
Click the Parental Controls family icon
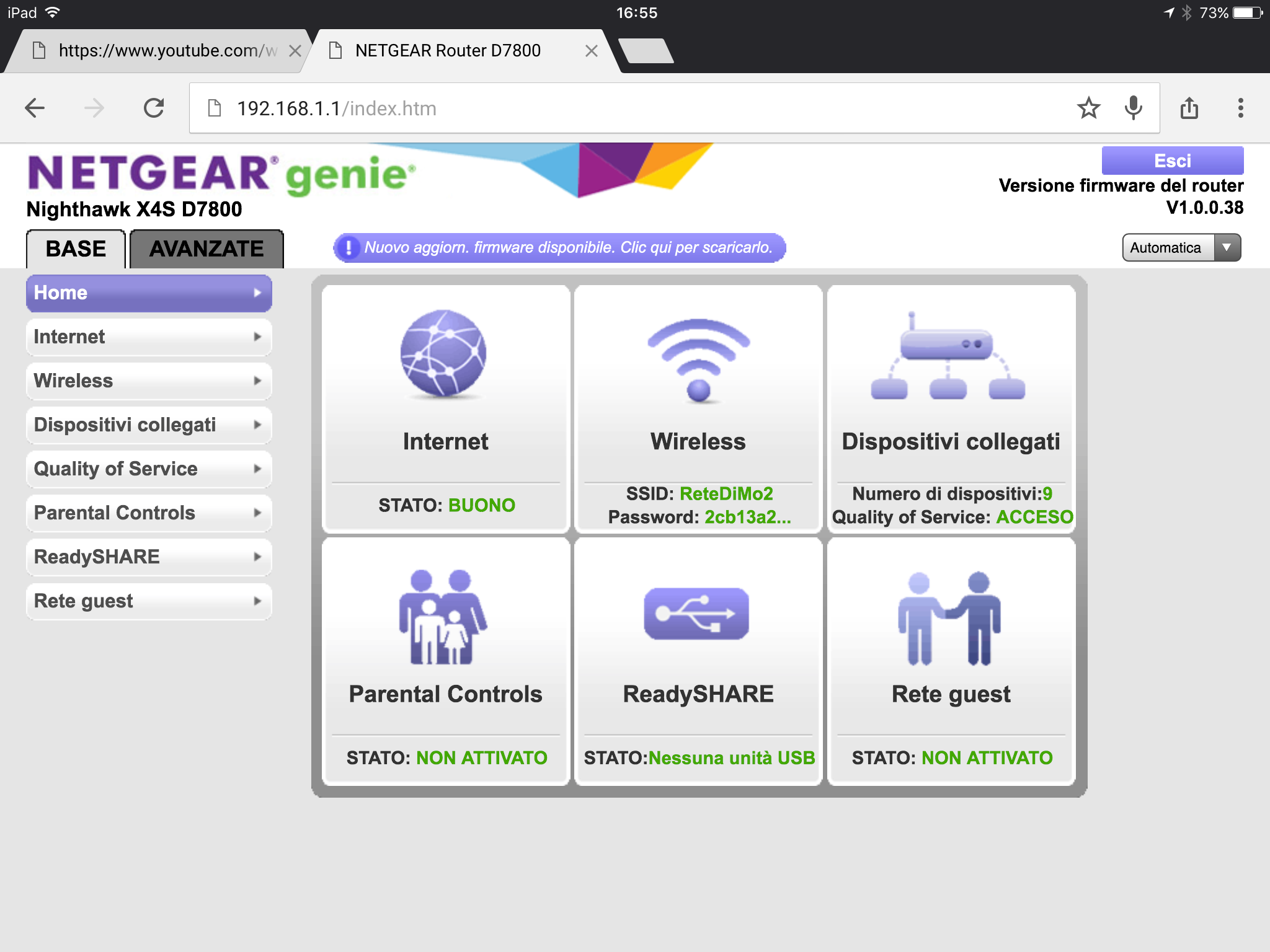coord(443,617)
